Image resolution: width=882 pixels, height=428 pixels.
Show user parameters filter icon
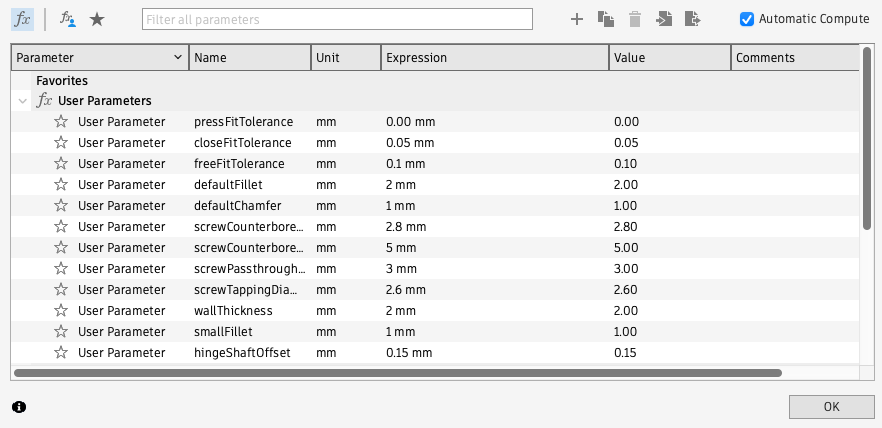pyautogui.click(x=68, y=19)
